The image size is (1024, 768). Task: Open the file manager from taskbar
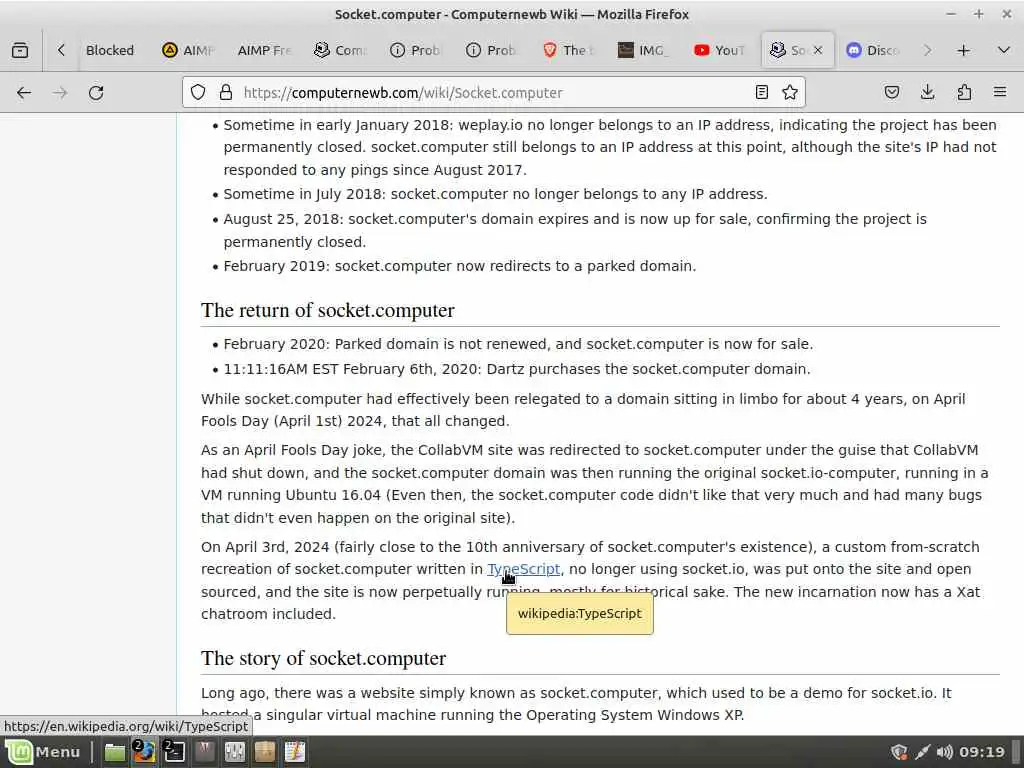click(115, 752)
